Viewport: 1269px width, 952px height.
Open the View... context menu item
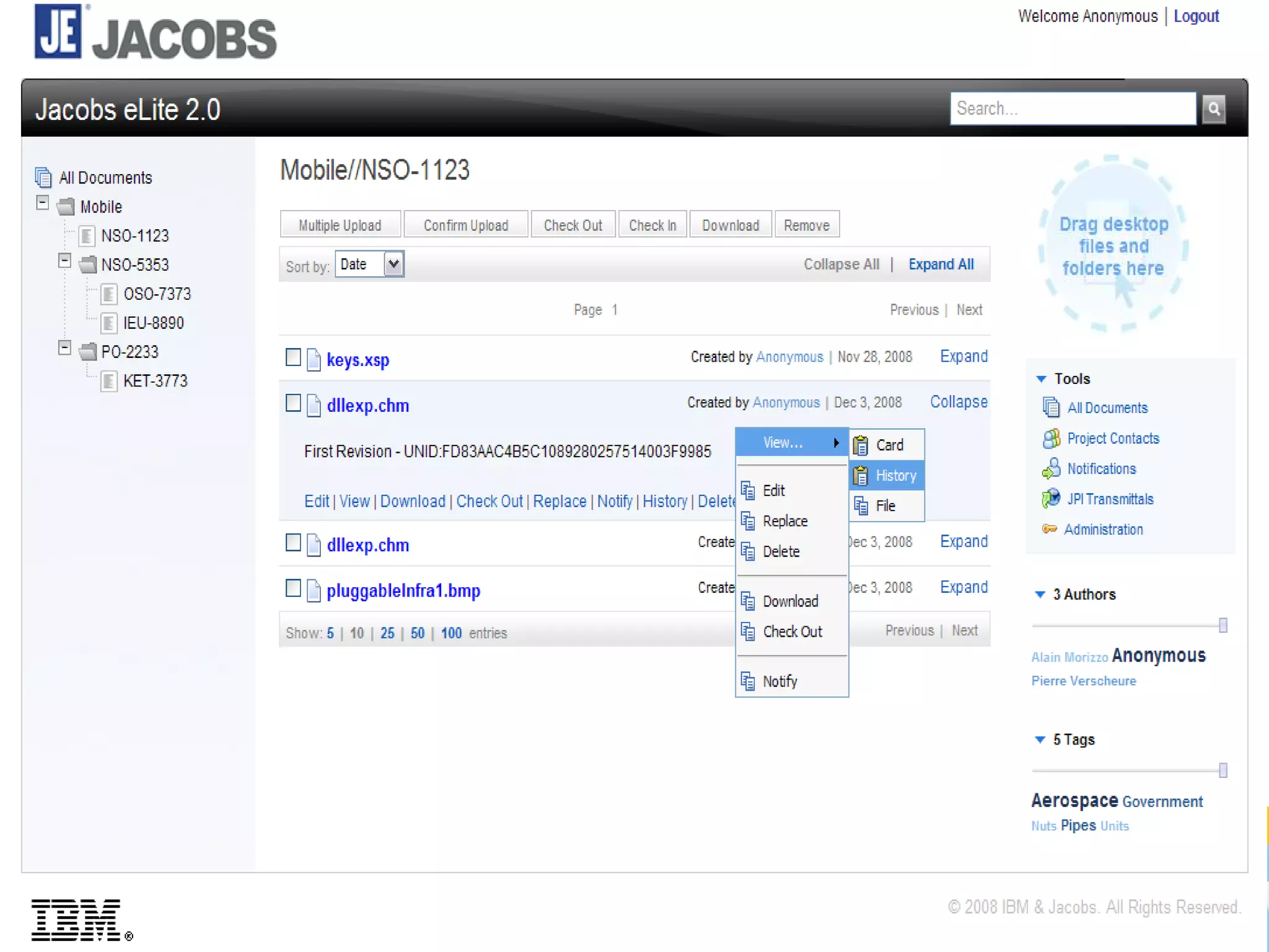[x=792, y=442]
